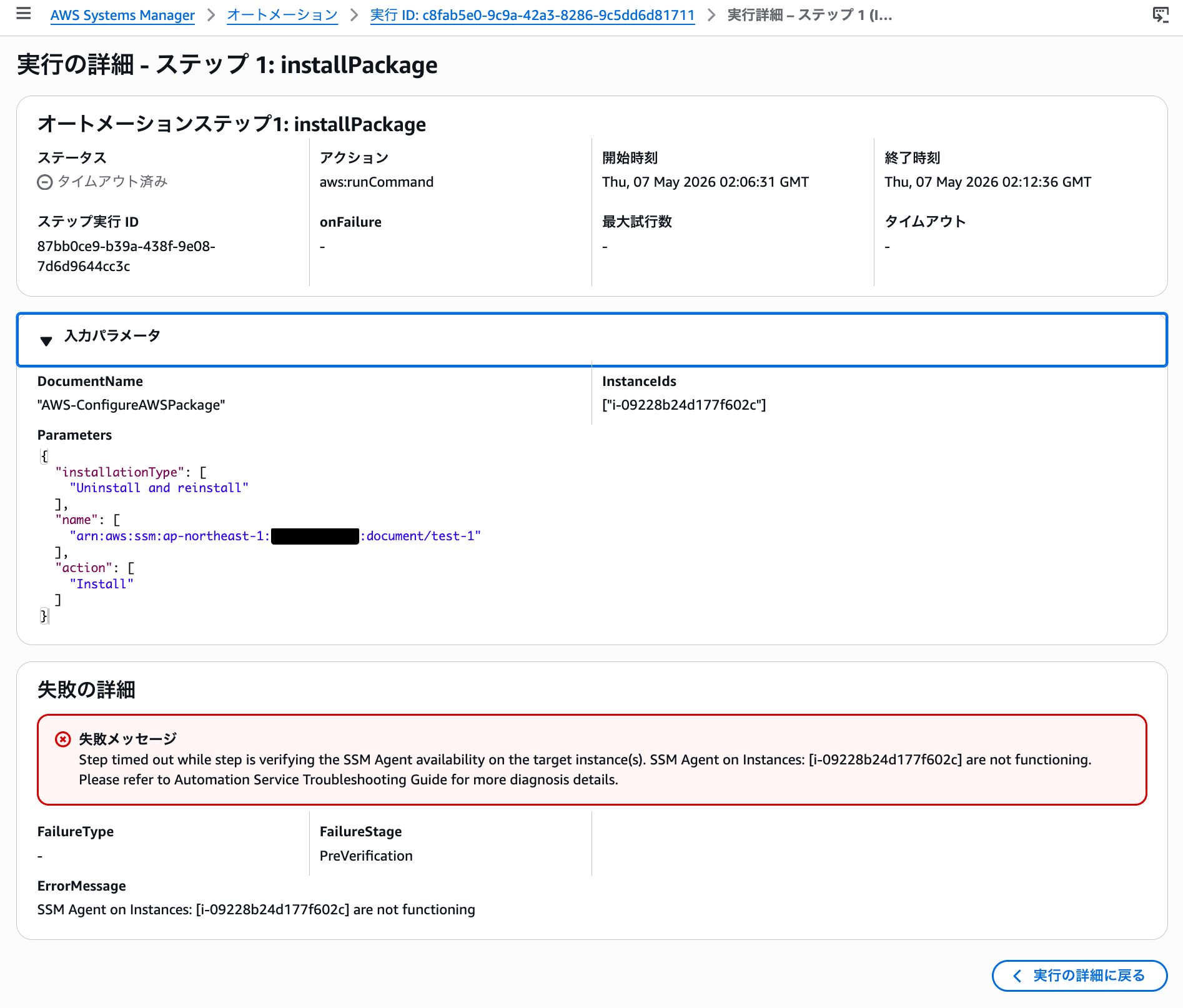Open the オートメーション breadcrumb link
The width and height of the screenshot is (1183, 1008).
(282, 15)
